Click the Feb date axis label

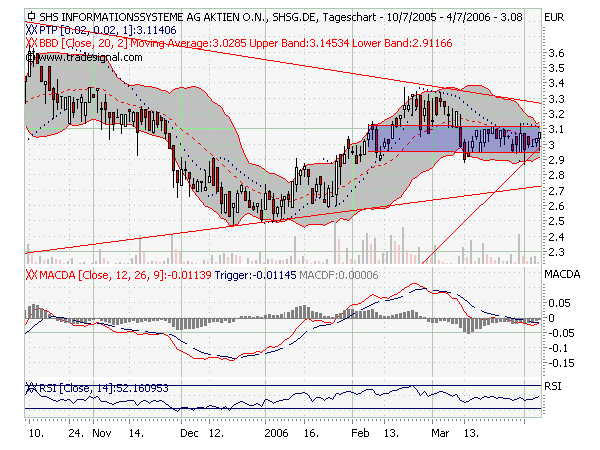(x=360, y=433)
